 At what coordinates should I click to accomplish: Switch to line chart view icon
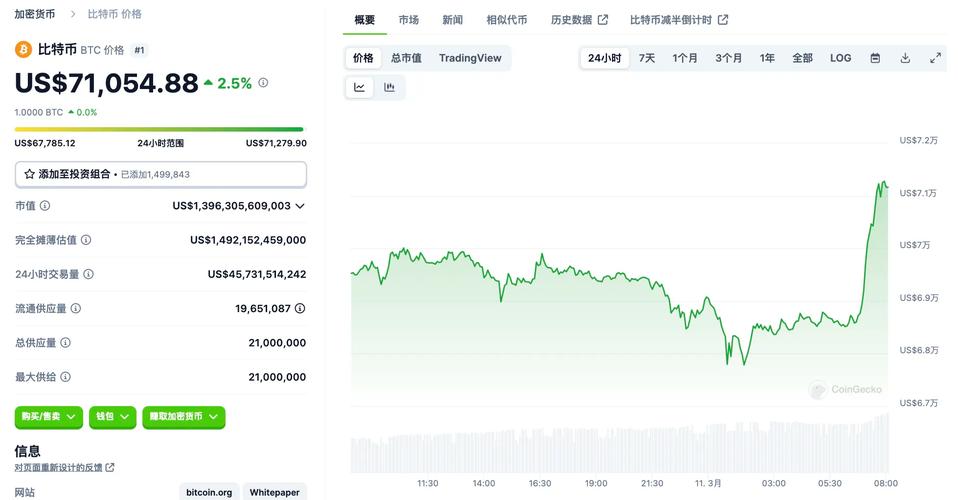tap(359, 87)
